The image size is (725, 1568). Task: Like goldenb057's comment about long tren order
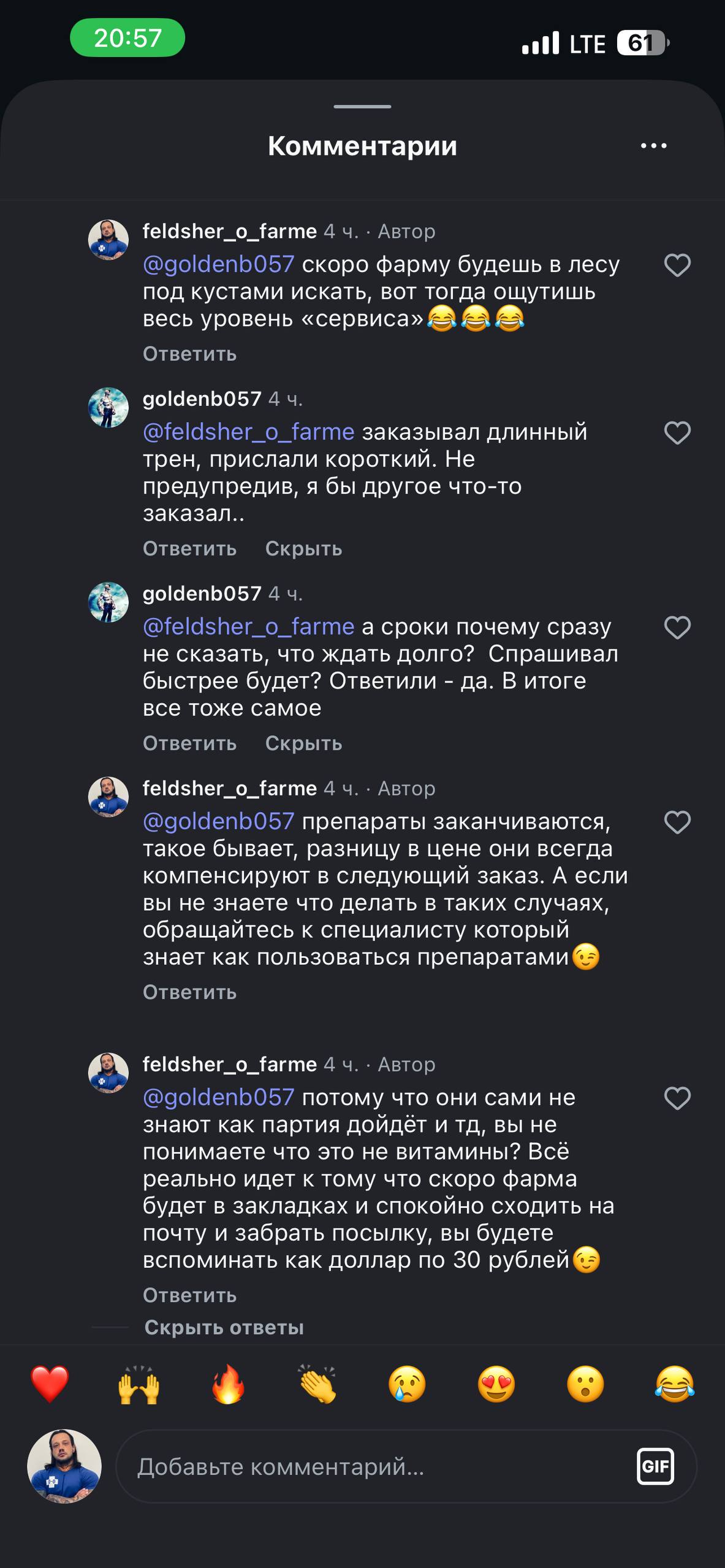pyautogui.click(x=677, y=433)
